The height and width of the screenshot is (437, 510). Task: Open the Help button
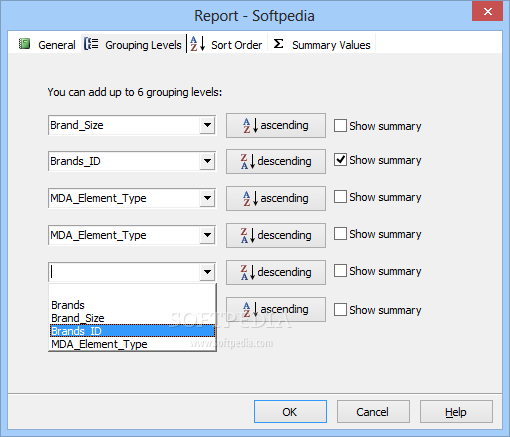(x=456, y=412)
